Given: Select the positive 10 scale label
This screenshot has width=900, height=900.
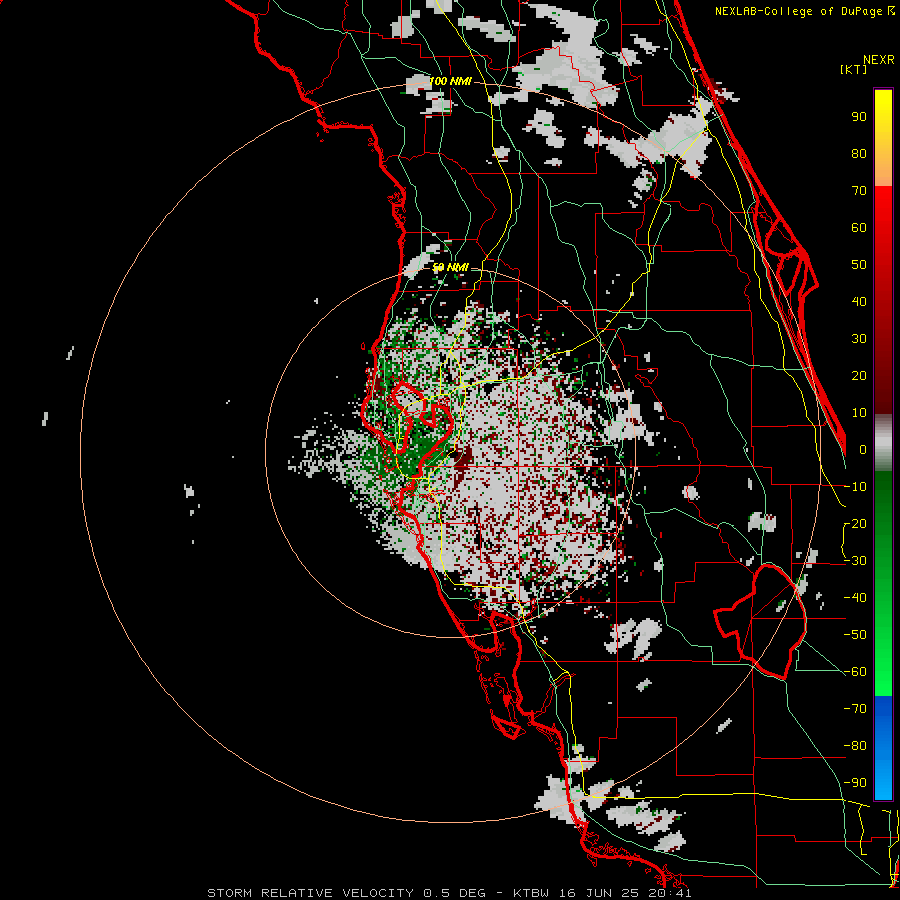Looking at the screenshot, I should tap(859, 413).
